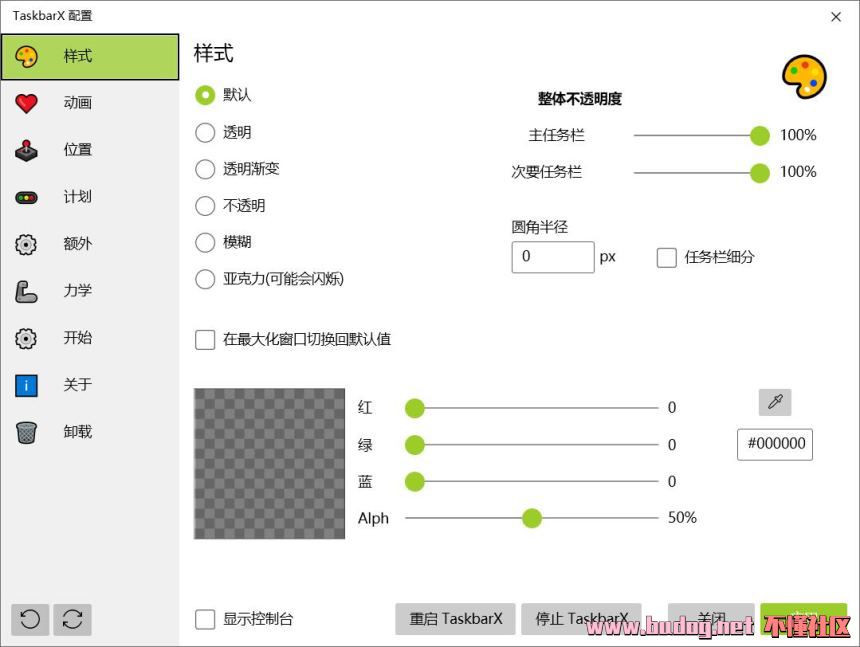860x647 pixels.
Task: Click the 整体不透明度 heading text
Action: tap(580, 99)
